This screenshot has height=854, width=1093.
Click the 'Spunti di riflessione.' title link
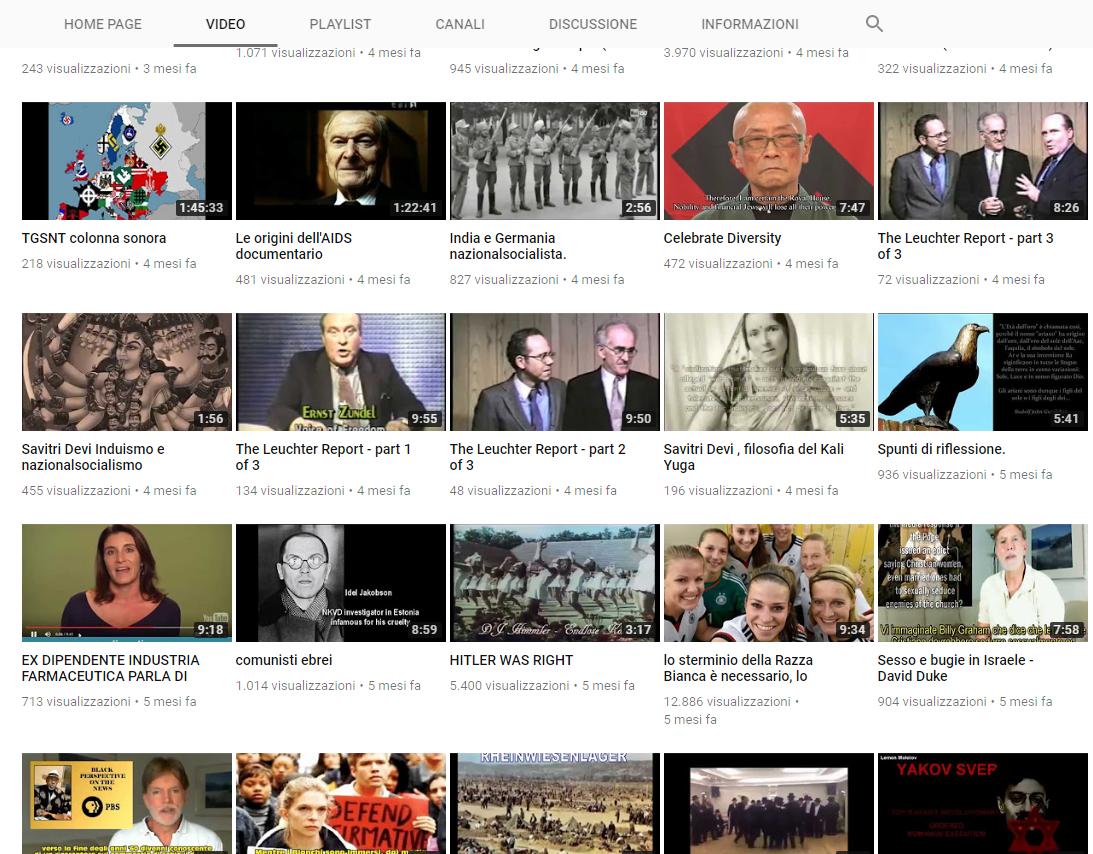click(x=941, y=449)
